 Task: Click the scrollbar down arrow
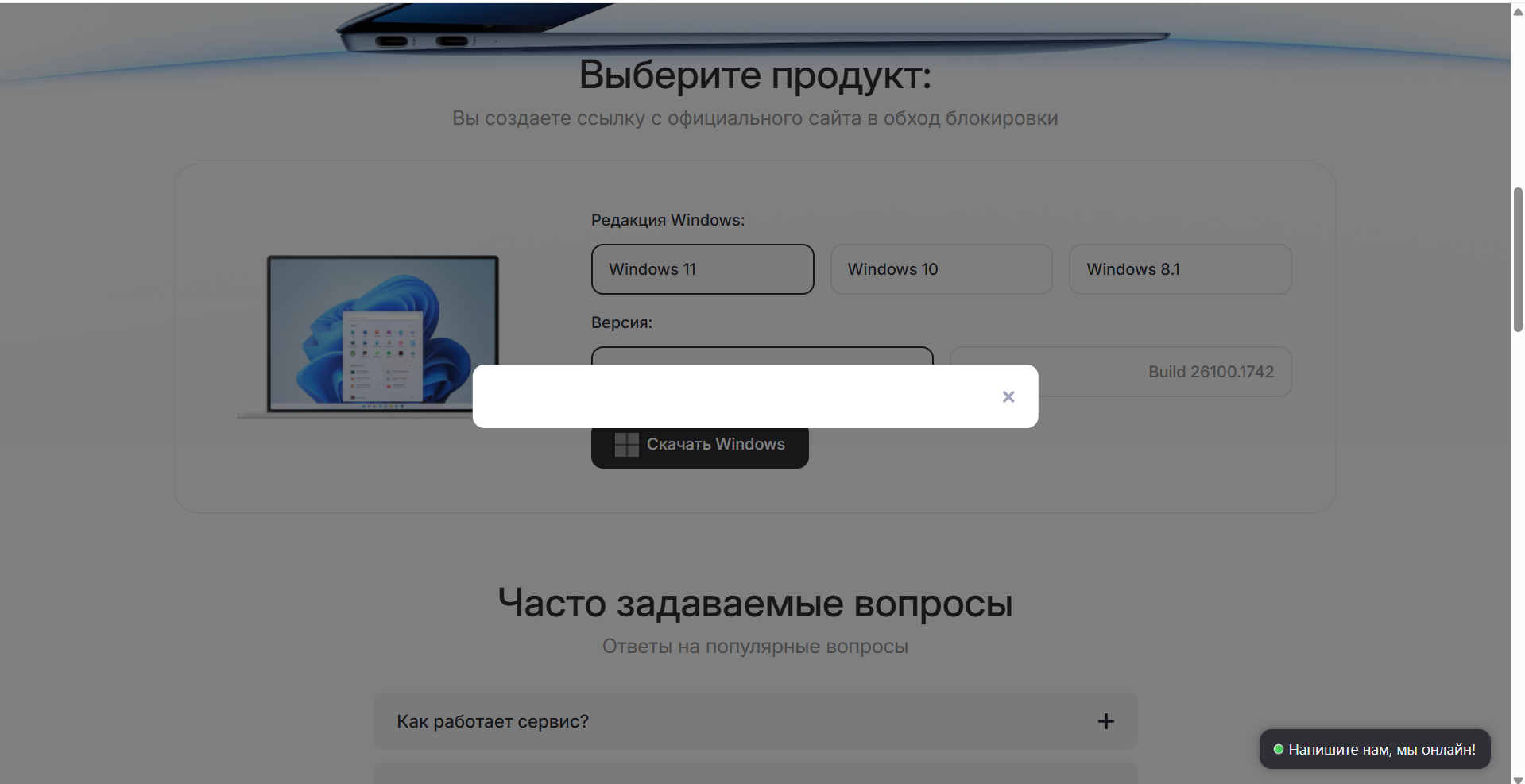(1517, 778)
